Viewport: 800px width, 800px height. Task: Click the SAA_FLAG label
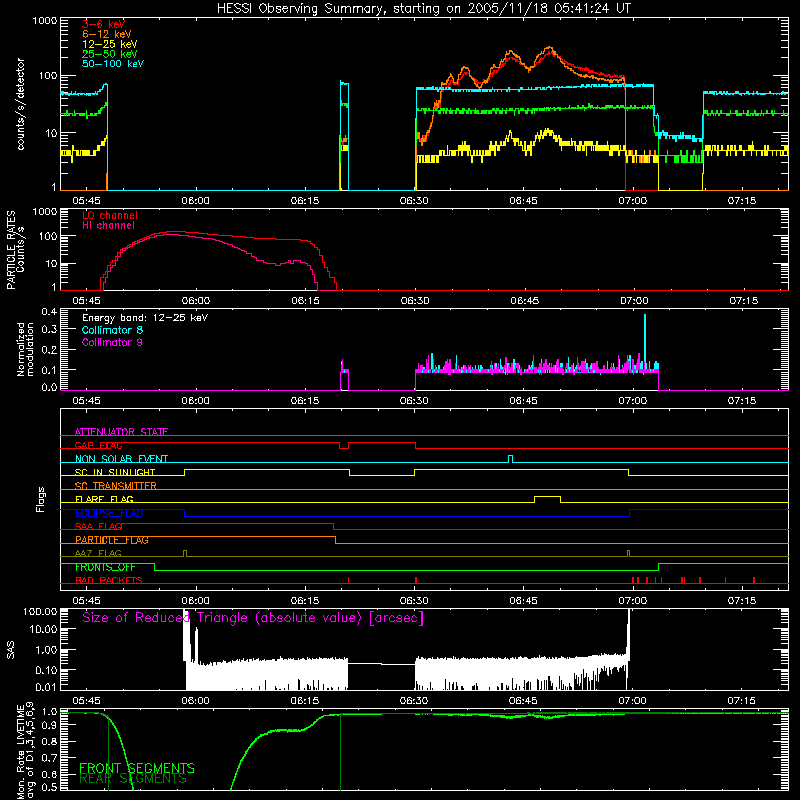coord(98,526)
